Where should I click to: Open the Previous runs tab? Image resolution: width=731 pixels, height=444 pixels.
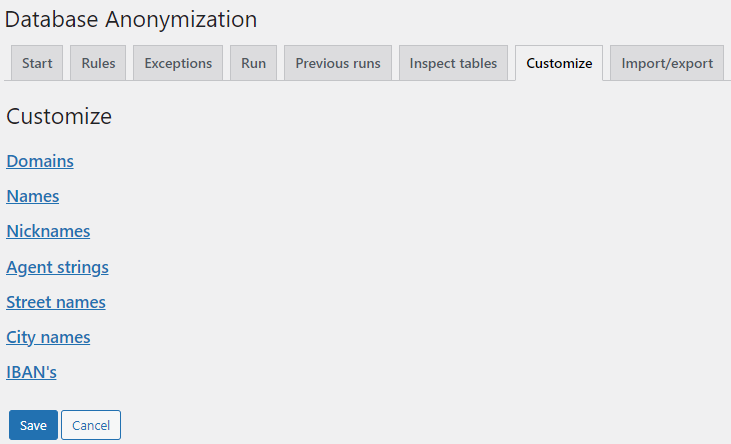click(x=338, y=63)
